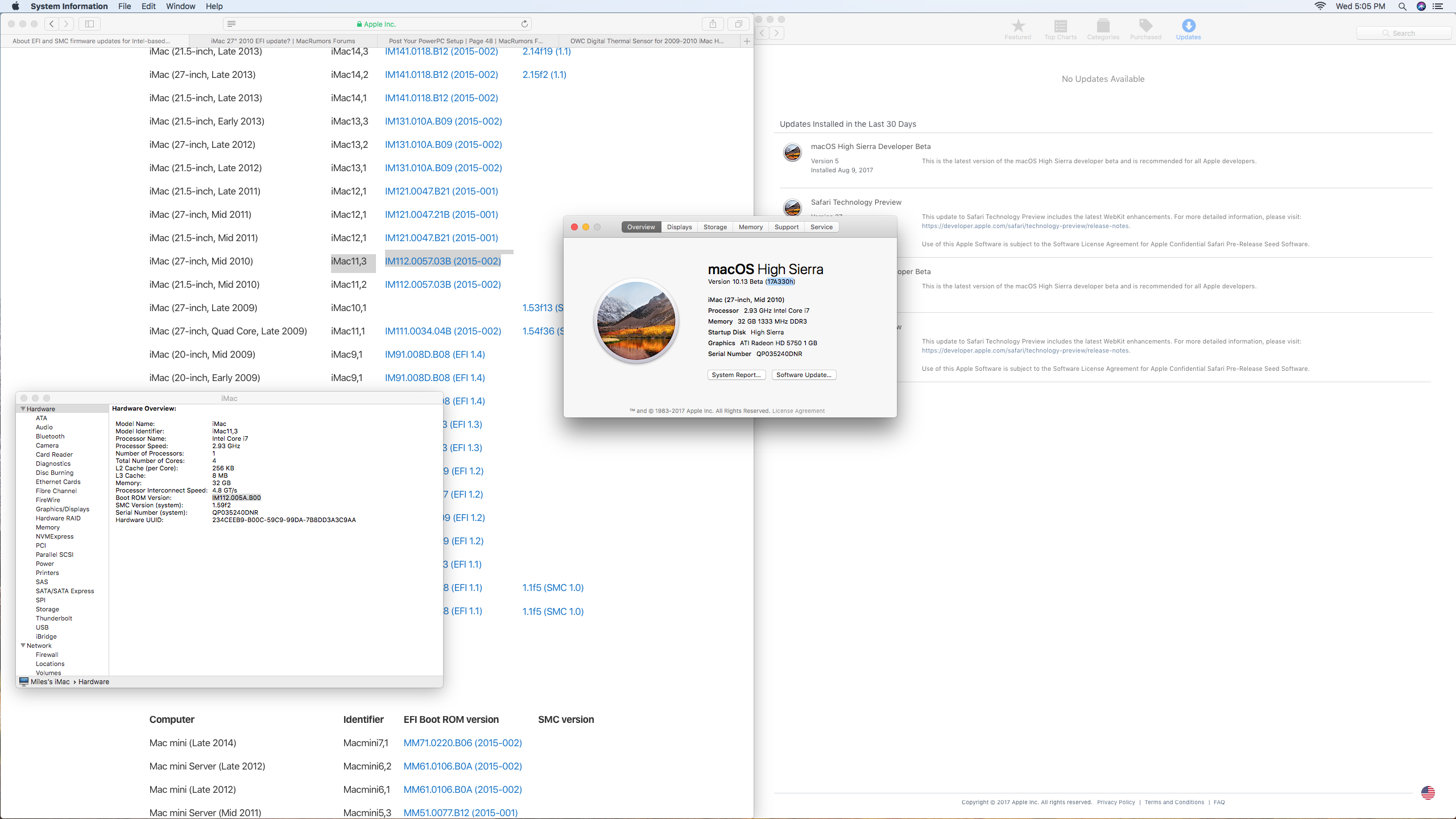Screen dimensions: 1456x819
Task: Select Thunderbolt in hardware sidebar
Action: point(54,618)
